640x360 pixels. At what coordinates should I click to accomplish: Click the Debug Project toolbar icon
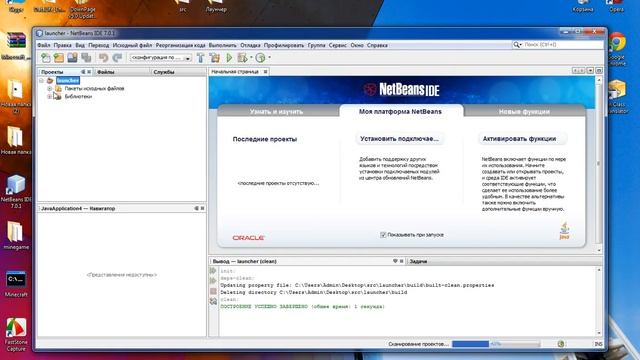click(242, 58)
